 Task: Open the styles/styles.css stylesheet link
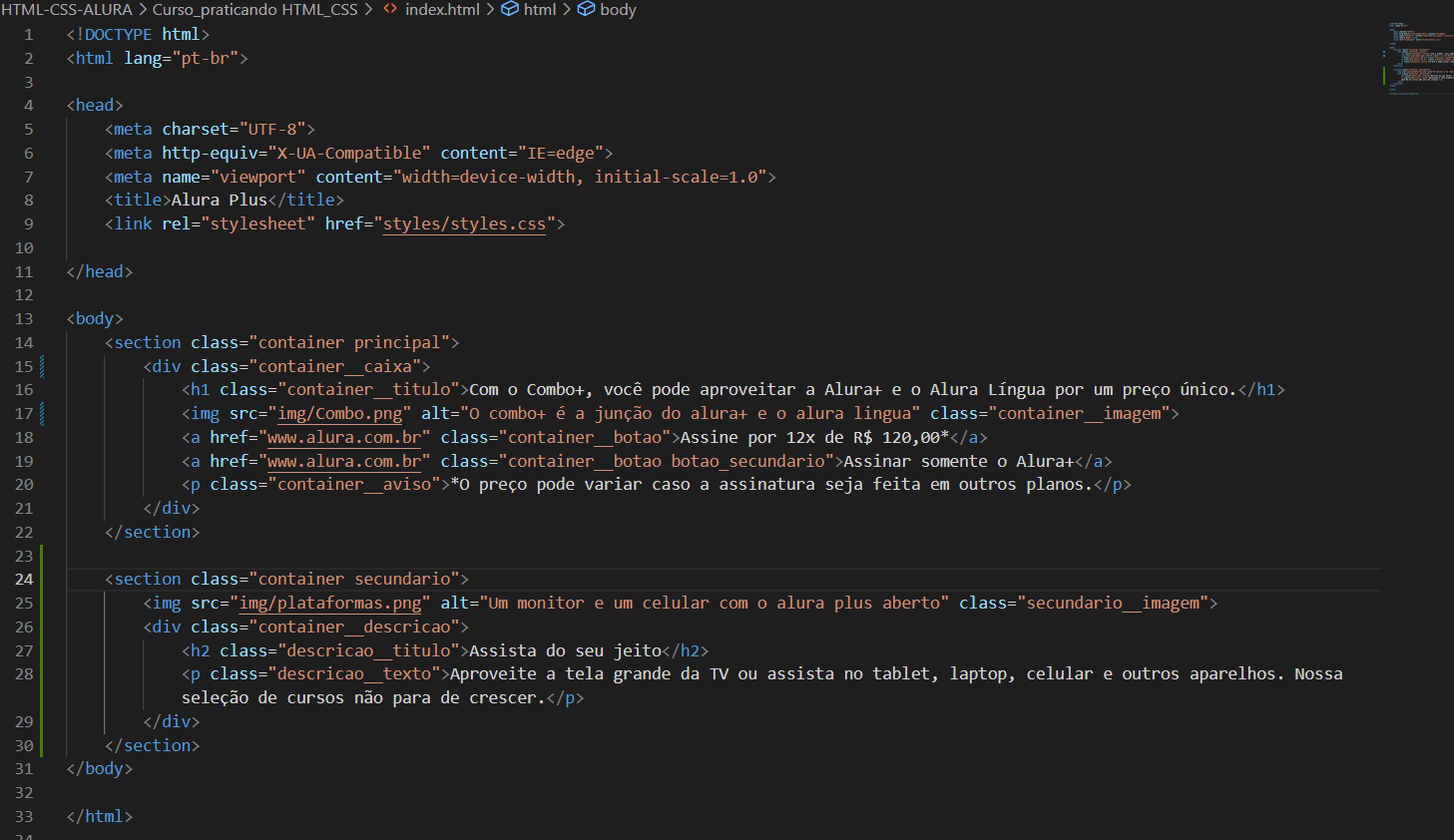[x=464, y=224]
